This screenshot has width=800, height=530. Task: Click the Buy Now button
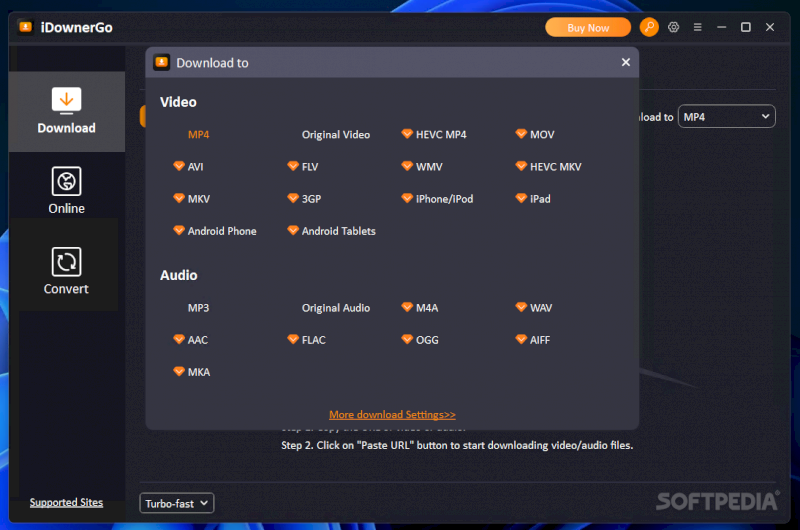point(588,28)
